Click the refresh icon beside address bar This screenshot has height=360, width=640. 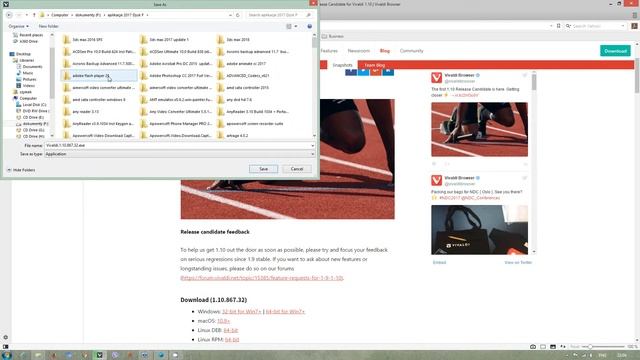pyautogui.click(x=238, y=15)
